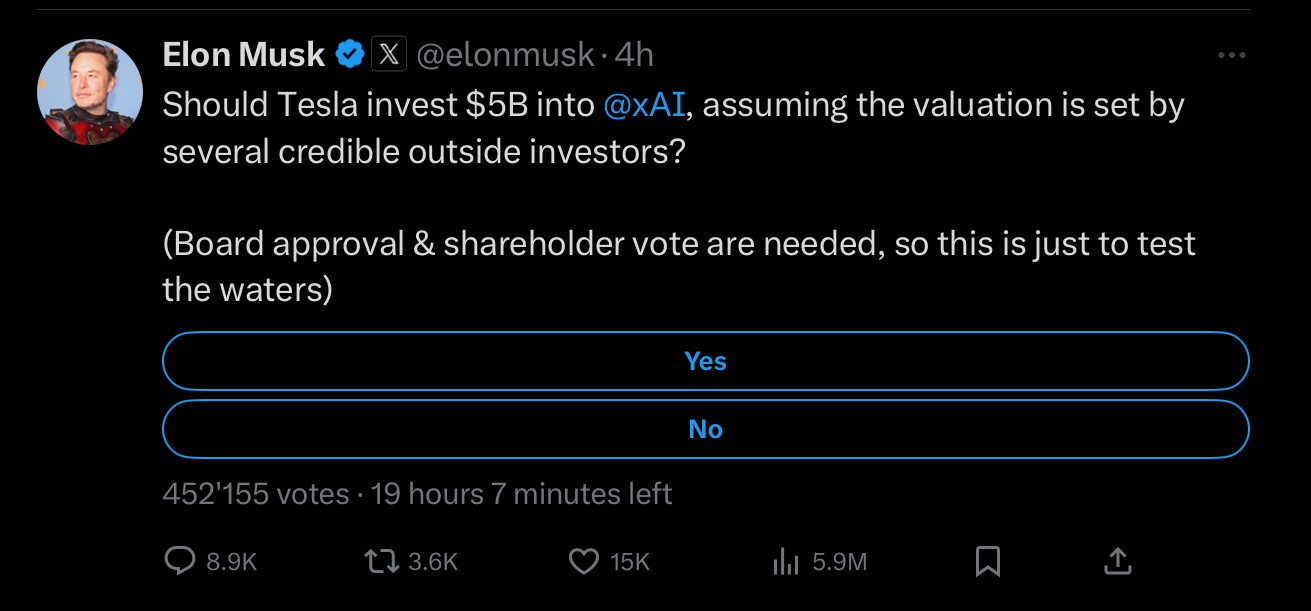Click the X affiliation badge icon

pyautogui.click(x=389, y=55)
